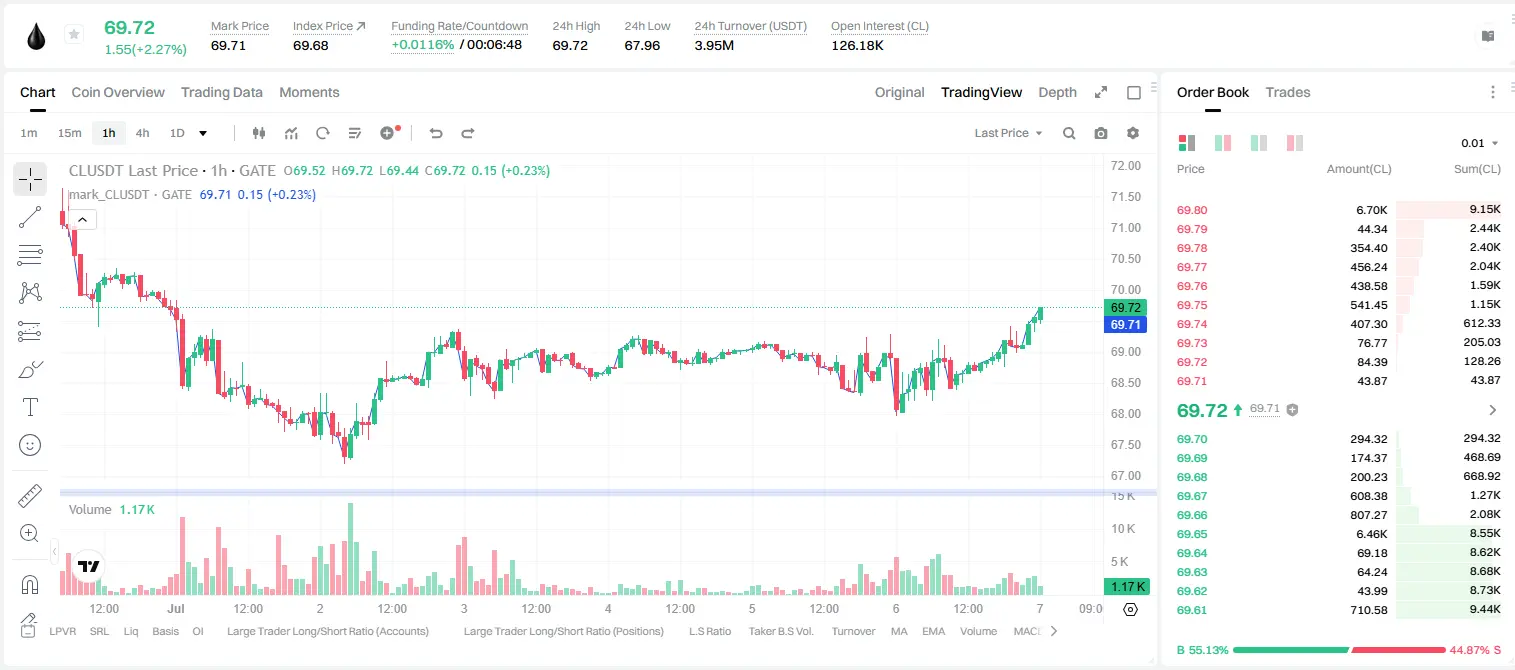Enable the magnet snap mode
This screenshot has width=1515, height=670.
click(30, 585)
